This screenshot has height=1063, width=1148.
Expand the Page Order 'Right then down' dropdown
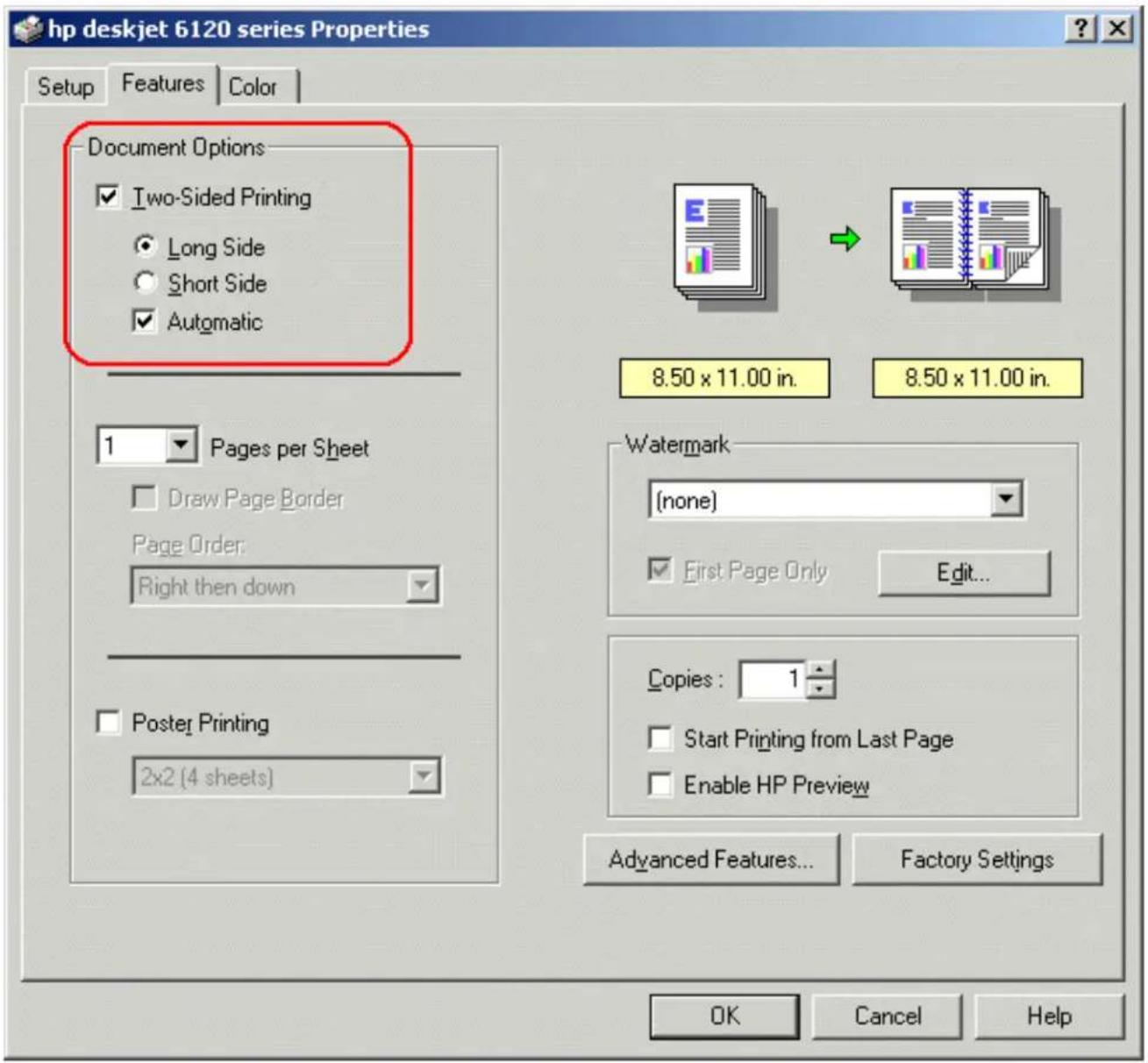tap(422, 585)
